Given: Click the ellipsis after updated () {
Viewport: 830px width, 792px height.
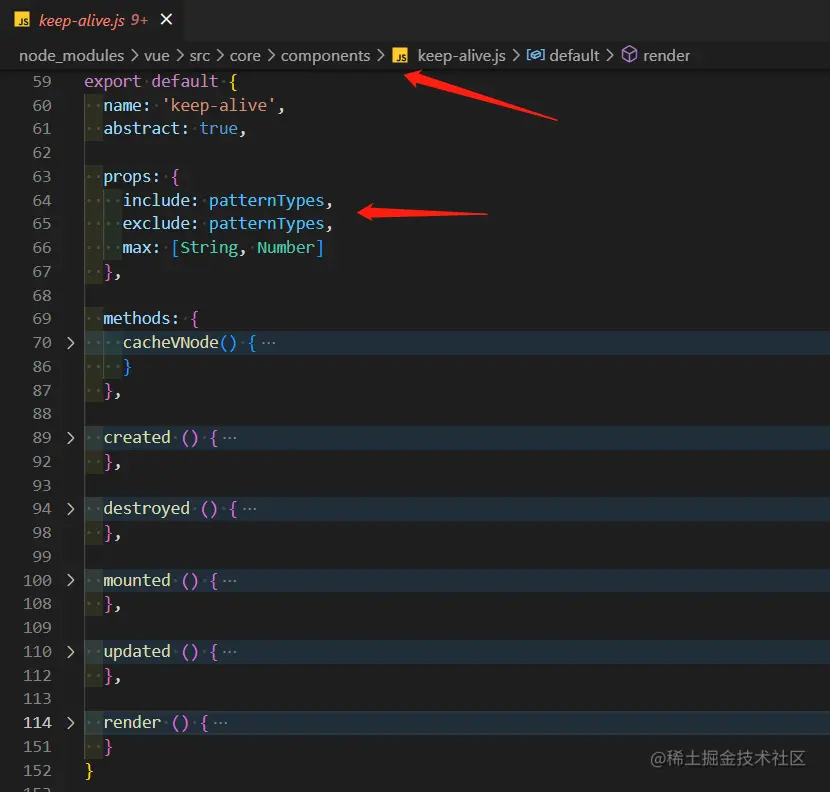Looking at the screenshot, I should (x=229, y=652).
